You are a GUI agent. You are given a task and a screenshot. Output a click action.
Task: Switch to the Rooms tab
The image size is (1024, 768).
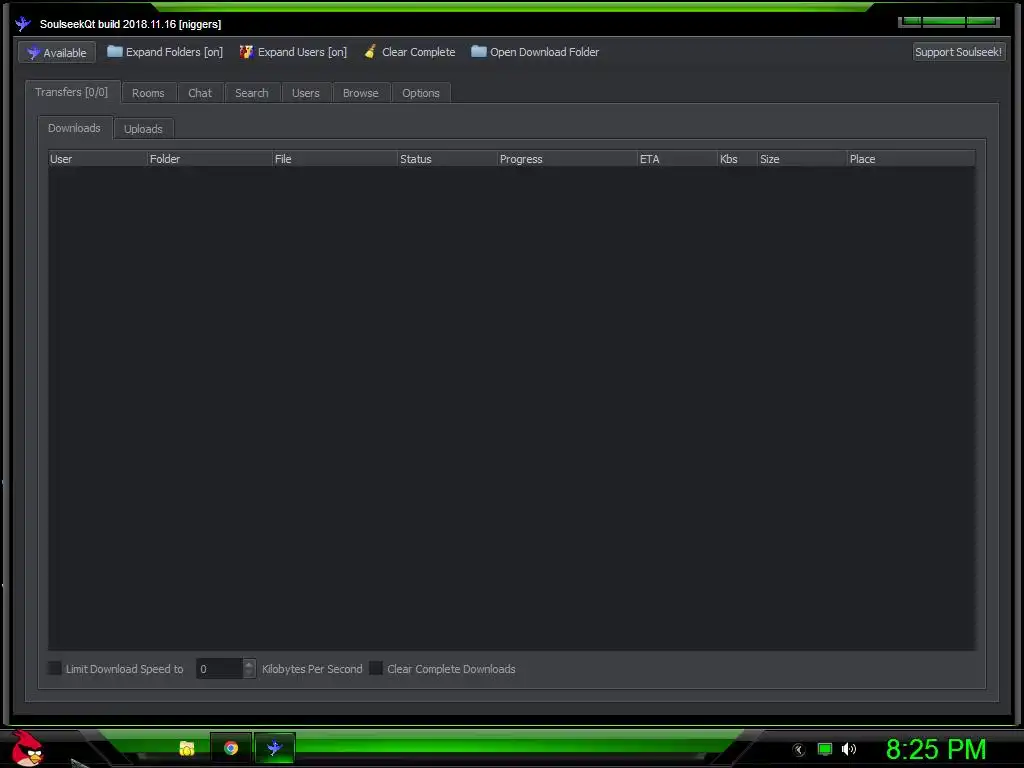(x=148, y=93)
